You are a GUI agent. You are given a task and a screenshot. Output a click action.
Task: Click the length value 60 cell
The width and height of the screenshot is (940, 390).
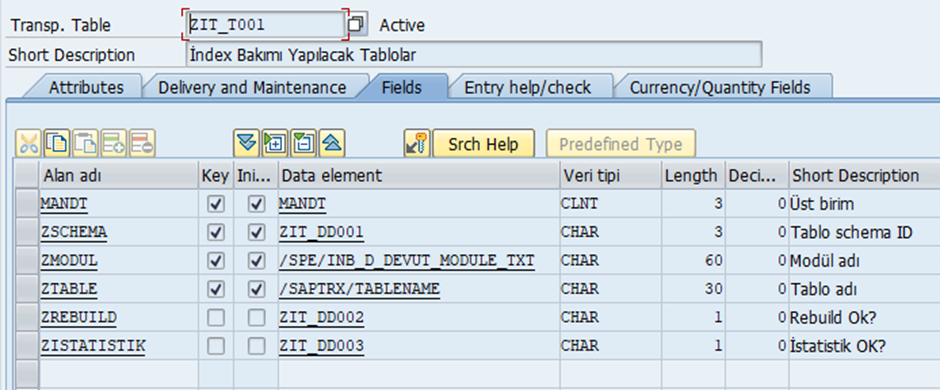point(693,261)
